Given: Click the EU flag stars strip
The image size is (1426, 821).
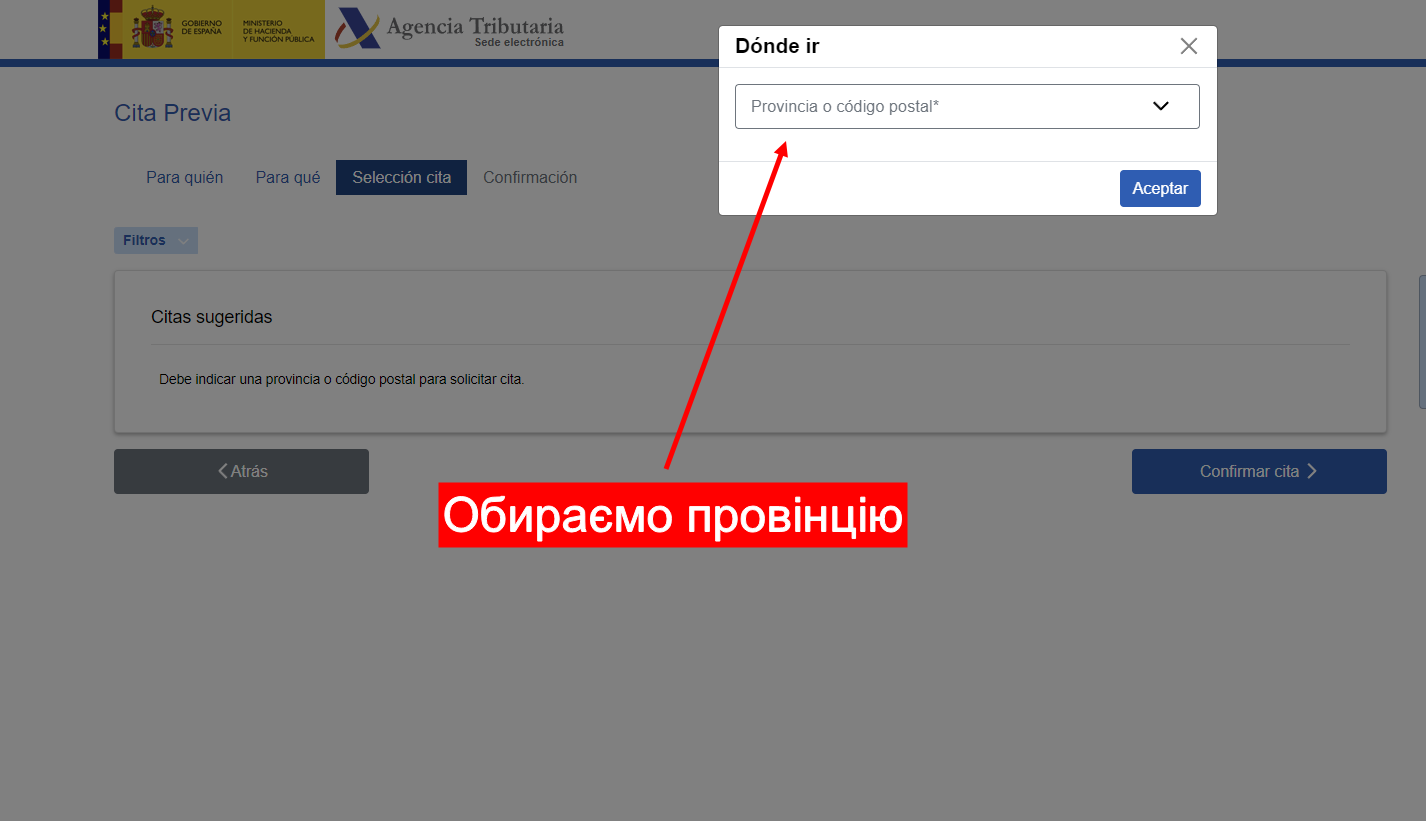Looking at the screenshot, I should tap(104, 28).
